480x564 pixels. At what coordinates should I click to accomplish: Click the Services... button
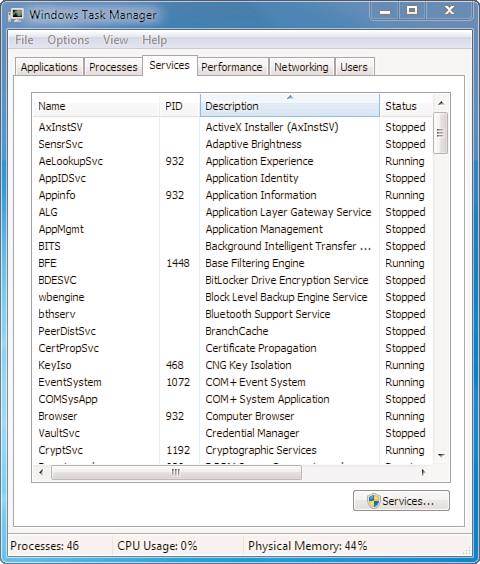click(x=401, y=501)
